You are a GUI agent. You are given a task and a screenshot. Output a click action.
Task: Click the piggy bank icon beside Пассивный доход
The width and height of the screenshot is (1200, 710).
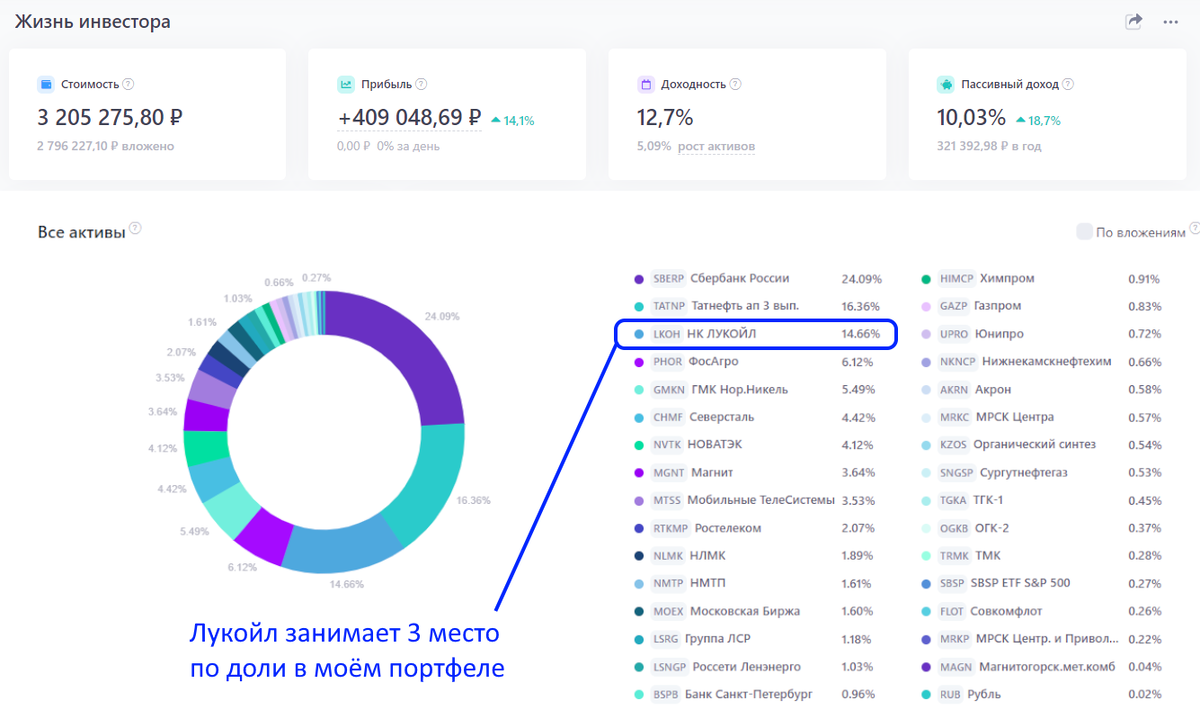point(945,85)
